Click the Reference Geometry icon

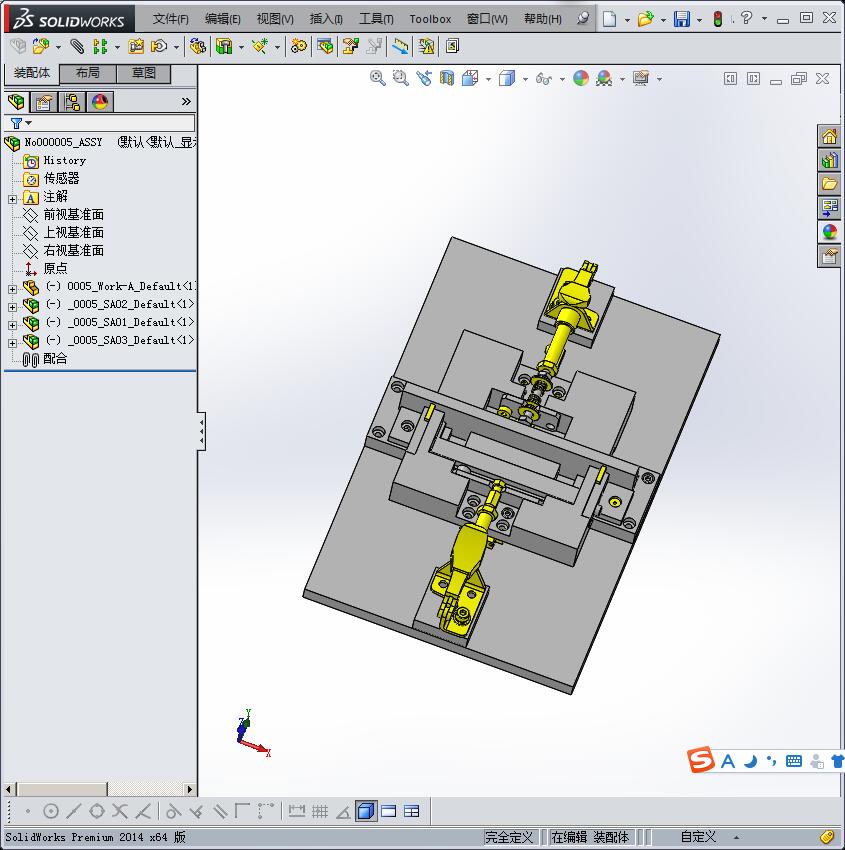[260, 47]
